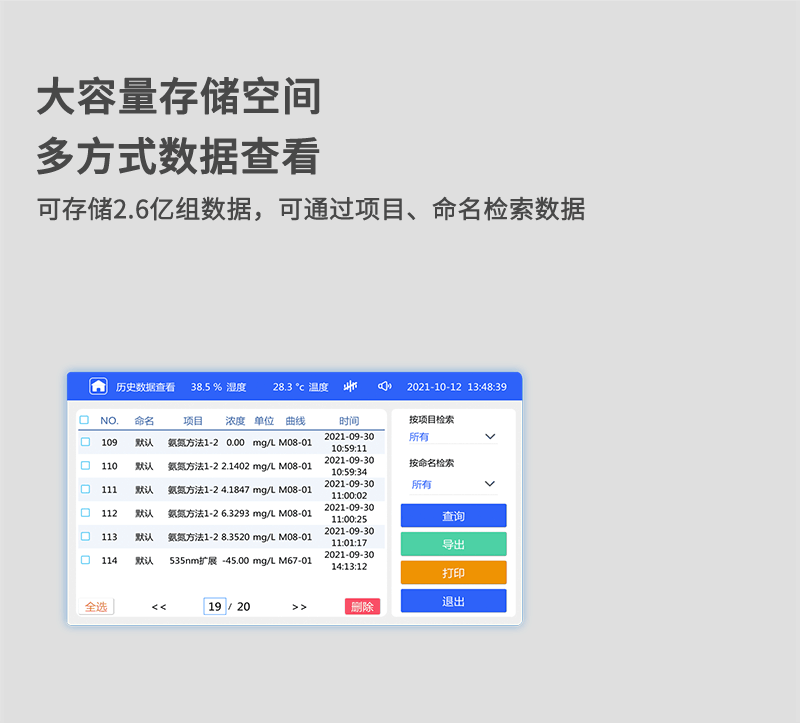Click the 退出 exit button

tap(453, 601)
